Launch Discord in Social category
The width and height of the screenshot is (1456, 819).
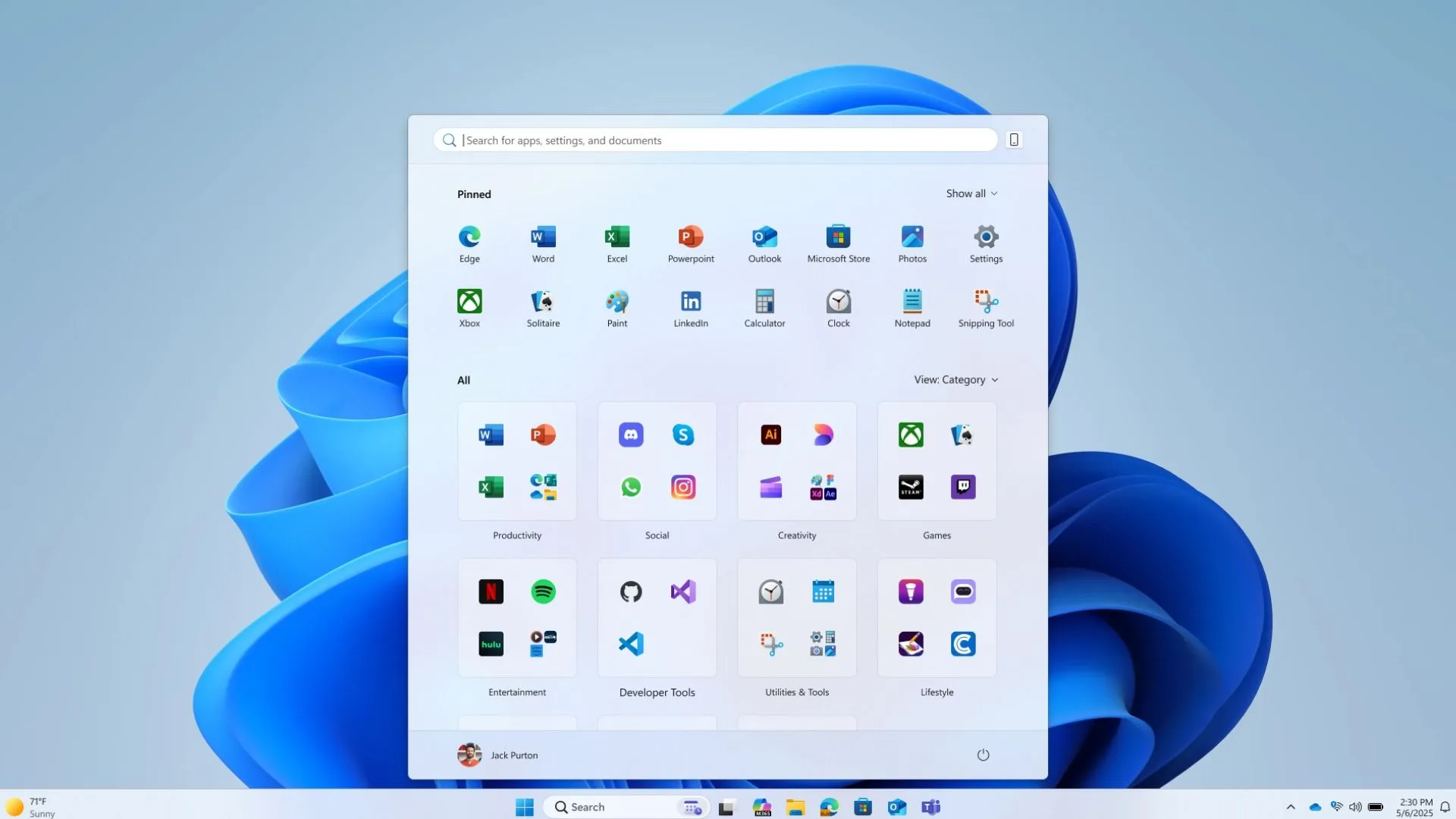631,435
